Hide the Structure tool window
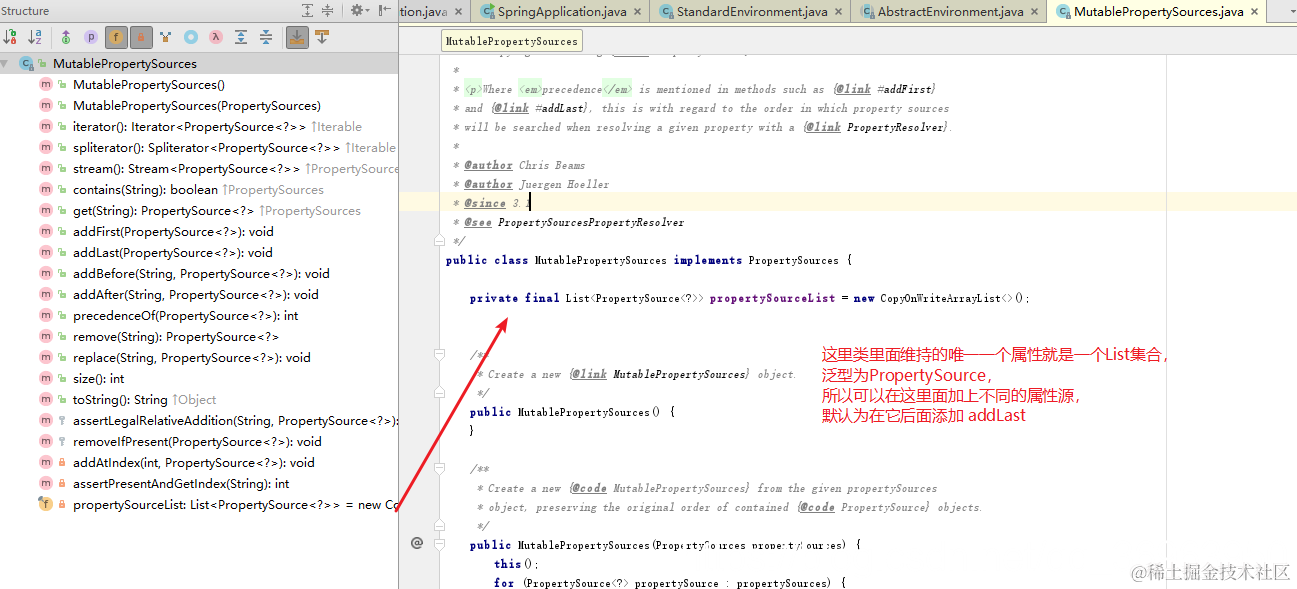 click(386, 10)
